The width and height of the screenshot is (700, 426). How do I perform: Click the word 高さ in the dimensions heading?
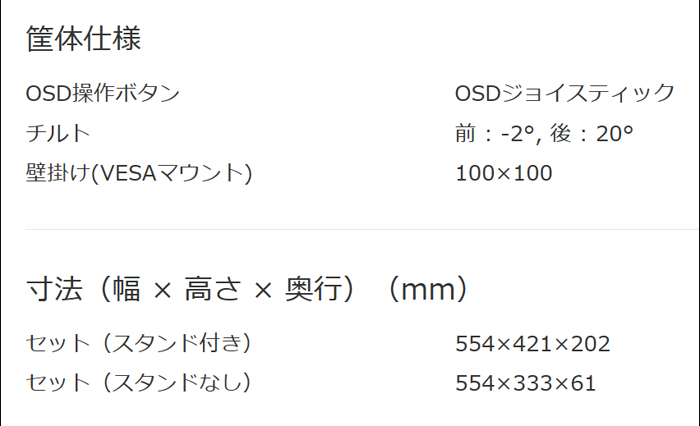click(212, 289)
